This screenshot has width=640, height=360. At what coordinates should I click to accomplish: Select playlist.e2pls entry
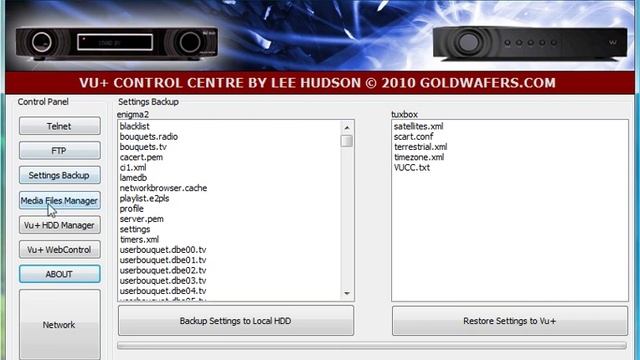coord(144,198)
